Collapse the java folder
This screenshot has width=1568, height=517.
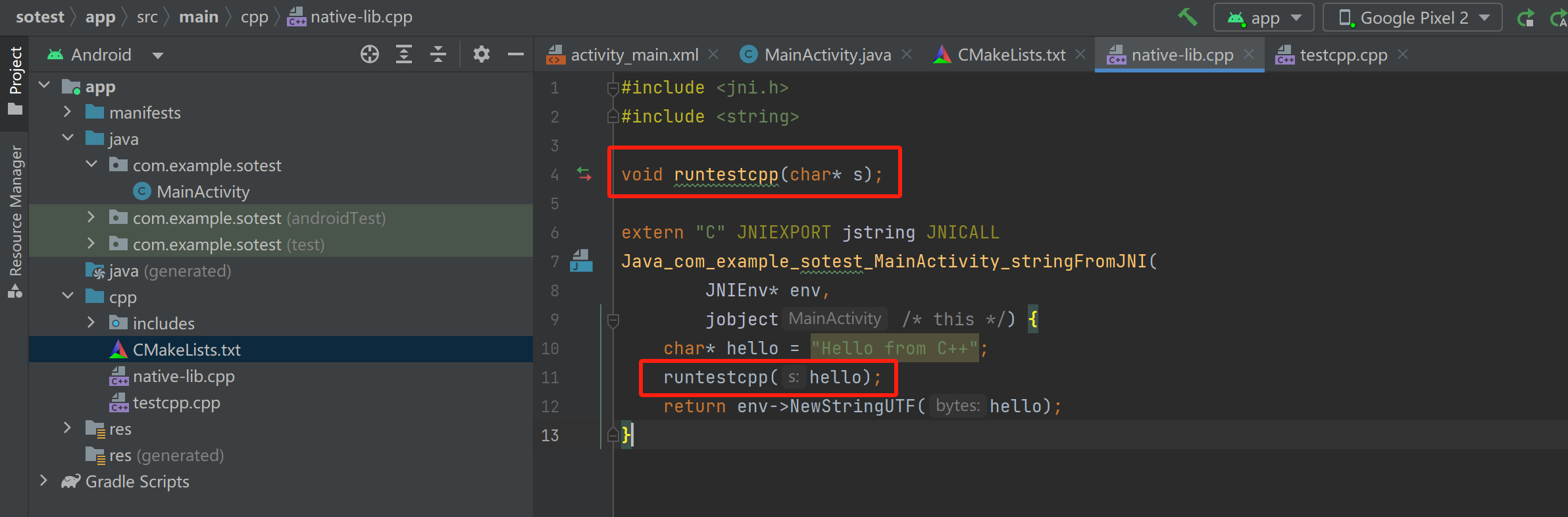pos(67,138)
